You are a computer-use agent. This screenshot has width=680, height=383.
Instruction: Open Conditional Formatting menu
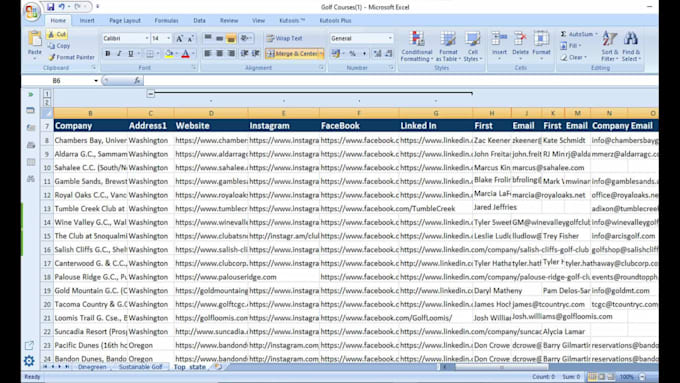tap(416, 46)
